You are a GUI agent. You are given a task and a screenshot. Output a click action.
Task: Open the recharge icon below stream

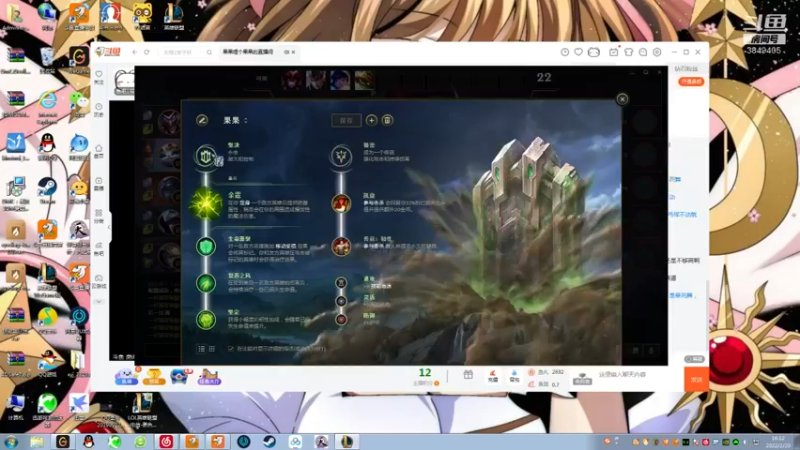493,376
